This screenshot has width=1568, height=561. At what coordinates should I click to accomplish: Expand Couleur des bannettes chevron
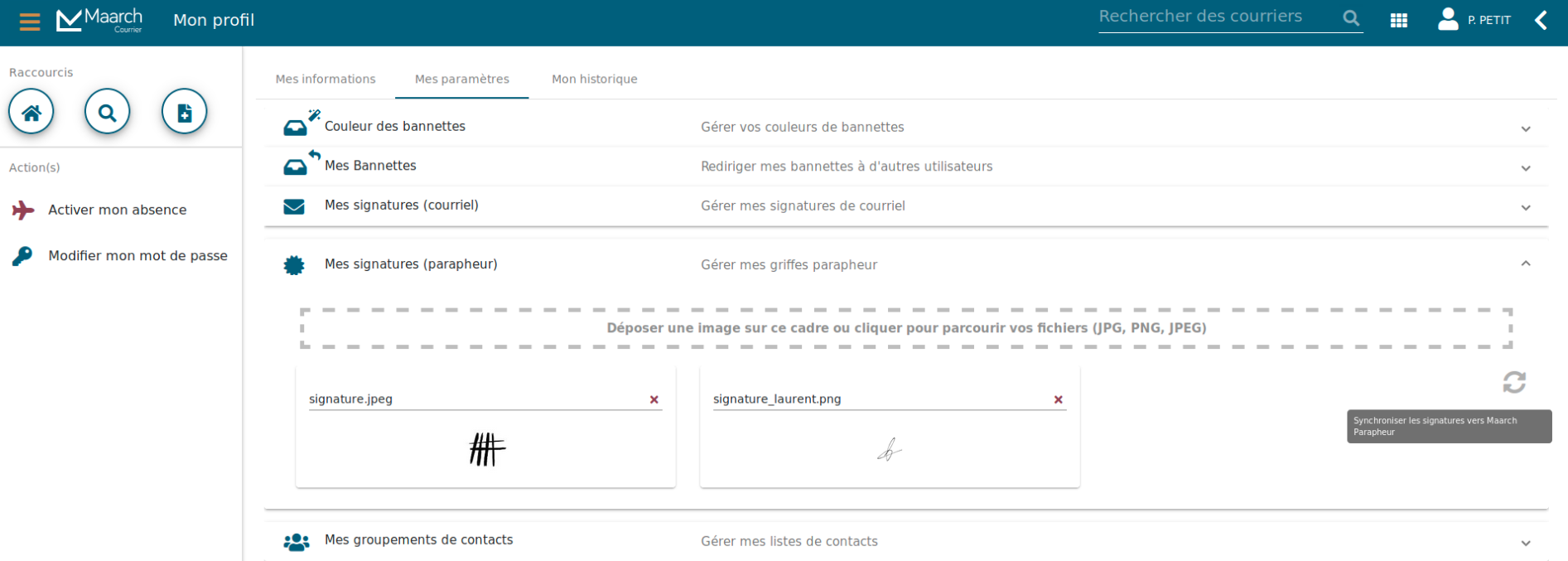click(x=1526, y=128)
